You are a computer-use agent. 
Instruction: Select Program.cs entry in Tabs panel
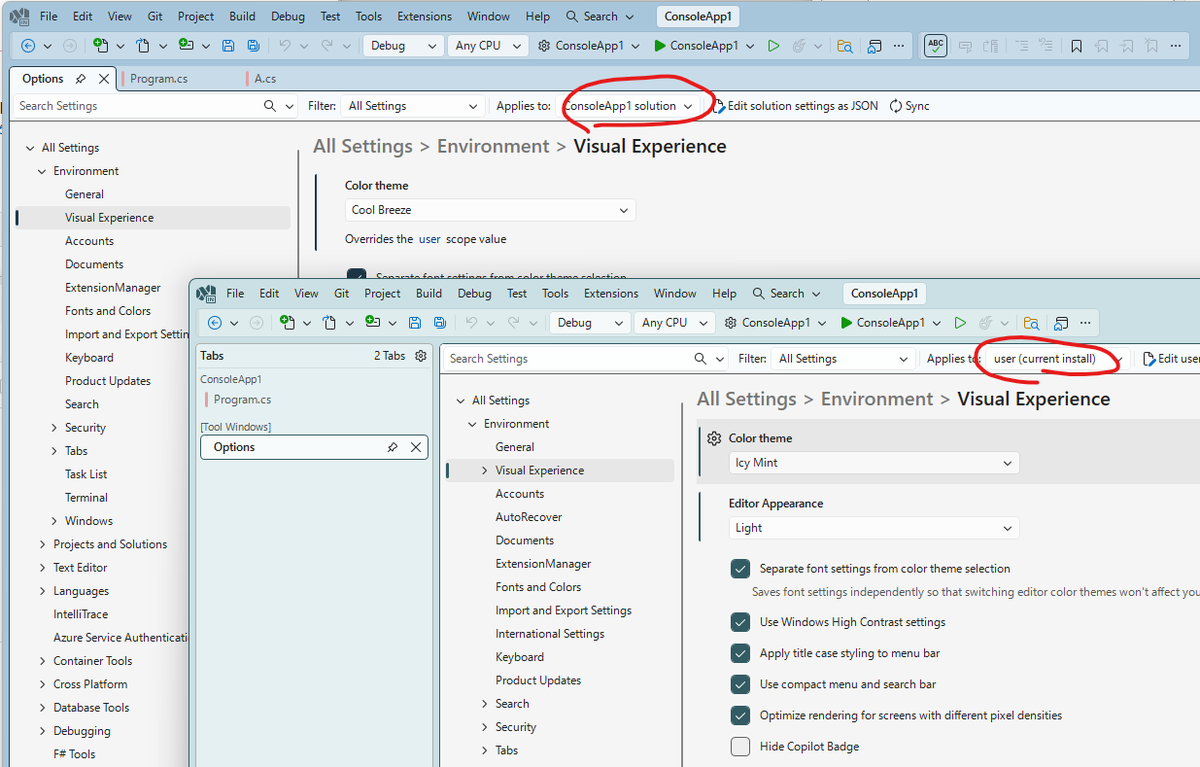pyautogui.click(x=243, y=400)
